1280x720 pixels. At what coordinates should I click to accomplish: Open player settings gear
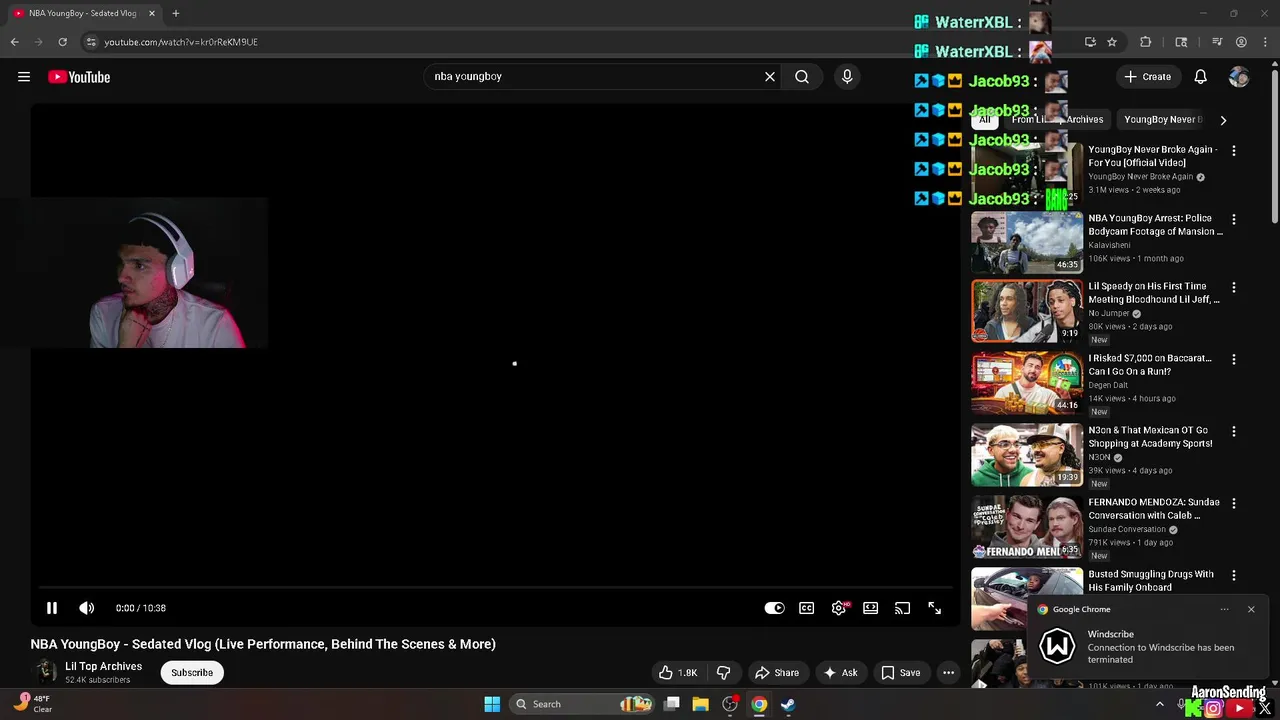[x=839, y=608]
